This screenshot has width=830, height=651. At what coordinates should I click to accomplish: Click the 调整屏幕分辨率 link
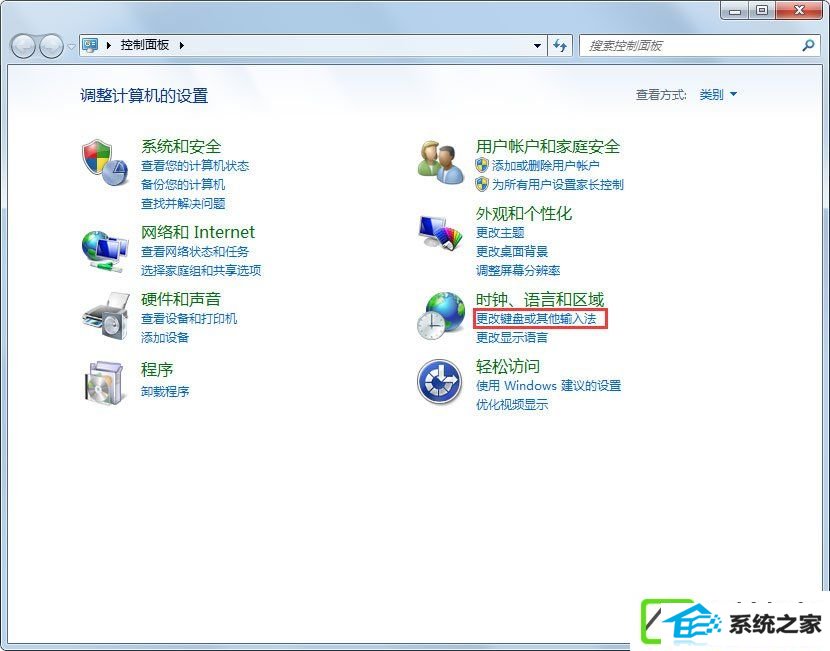(518, 270)
